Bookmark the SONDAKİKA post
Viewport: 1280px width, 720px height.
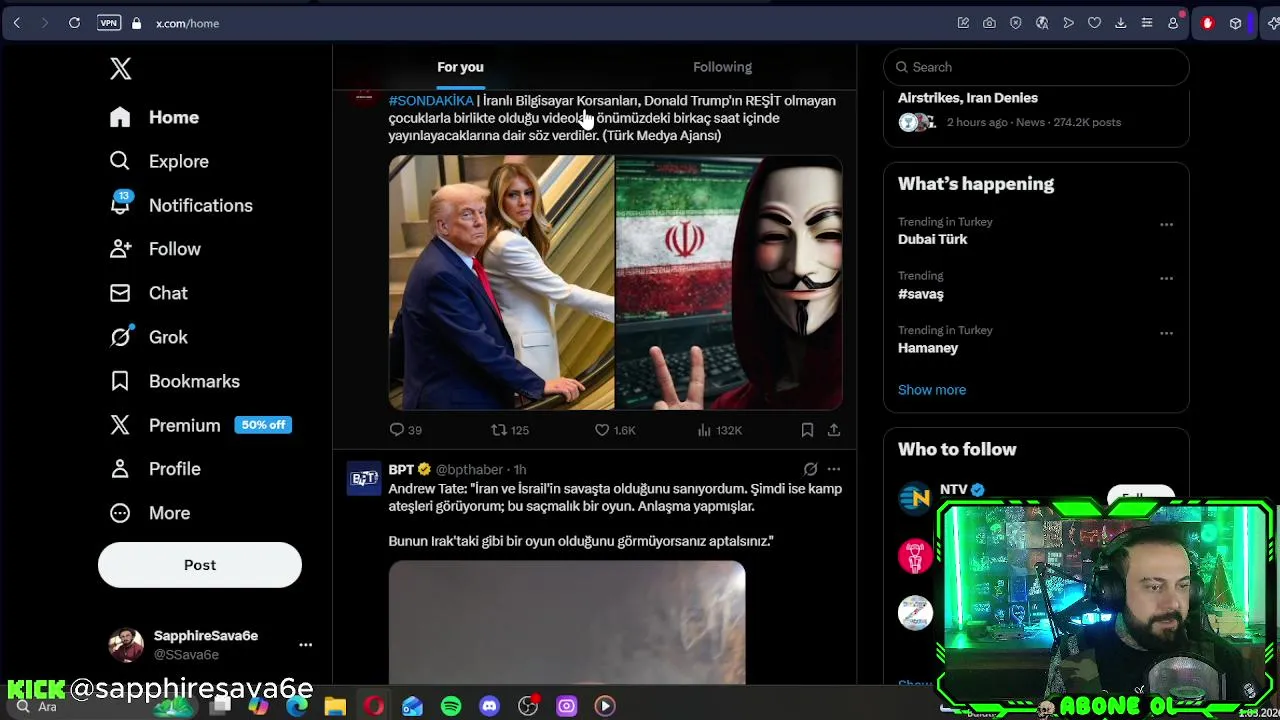coord(807,430)
